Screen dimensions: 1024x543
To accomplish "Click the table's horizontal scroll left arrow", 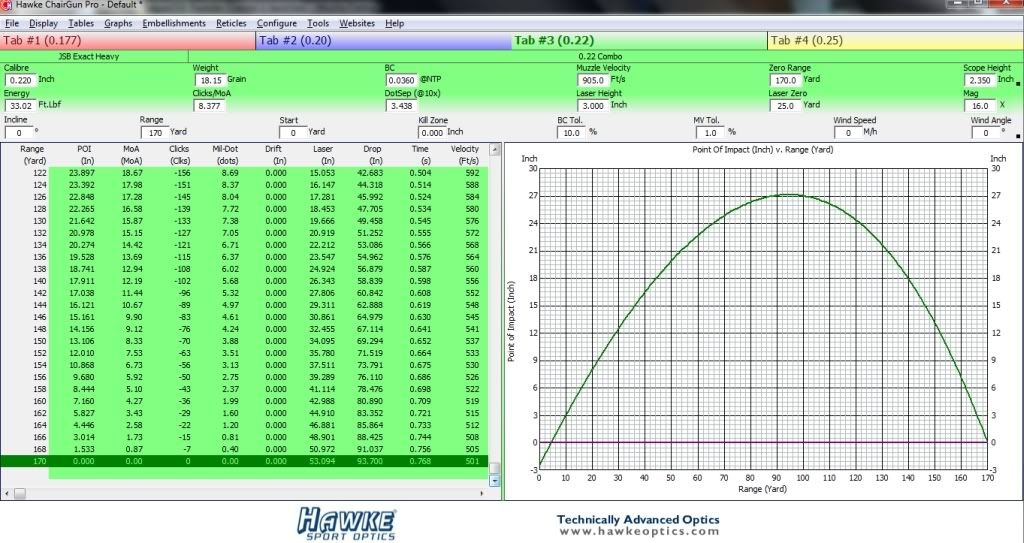I will [7, 493].
